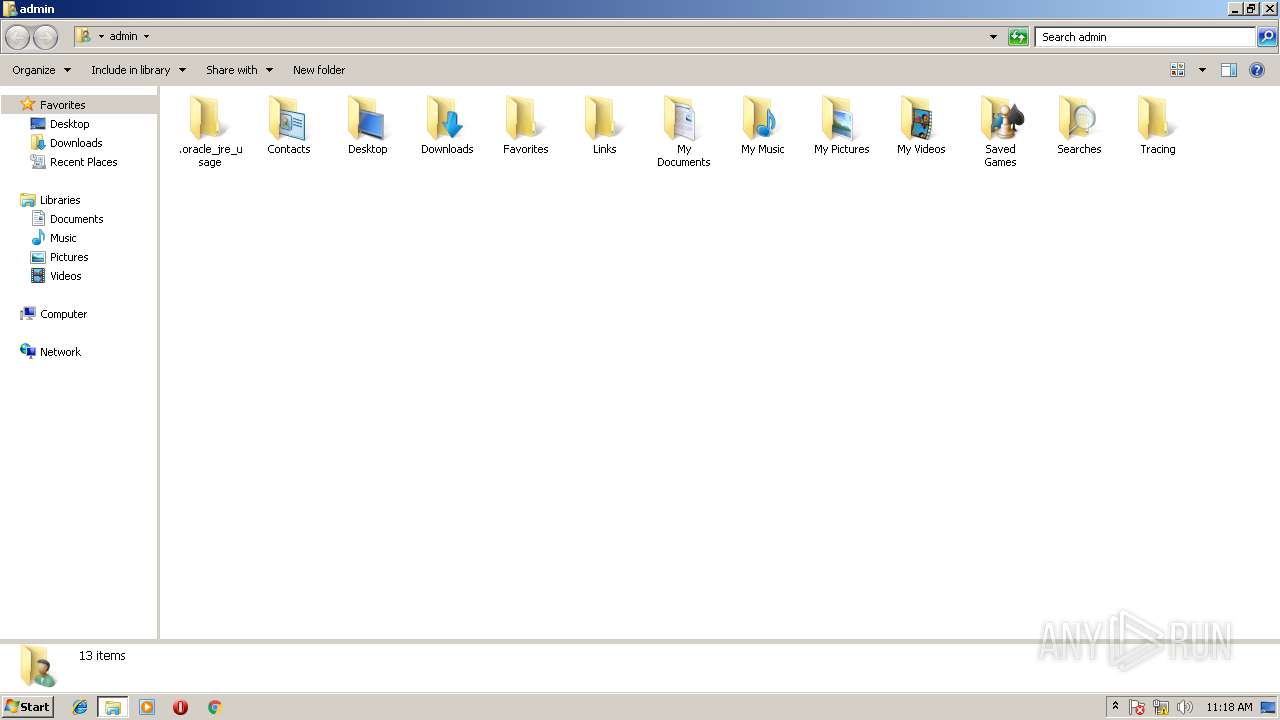This screenshot has width=1280, height=720.
Task: Click the Search admin input field
Action: click(1145, 37)
